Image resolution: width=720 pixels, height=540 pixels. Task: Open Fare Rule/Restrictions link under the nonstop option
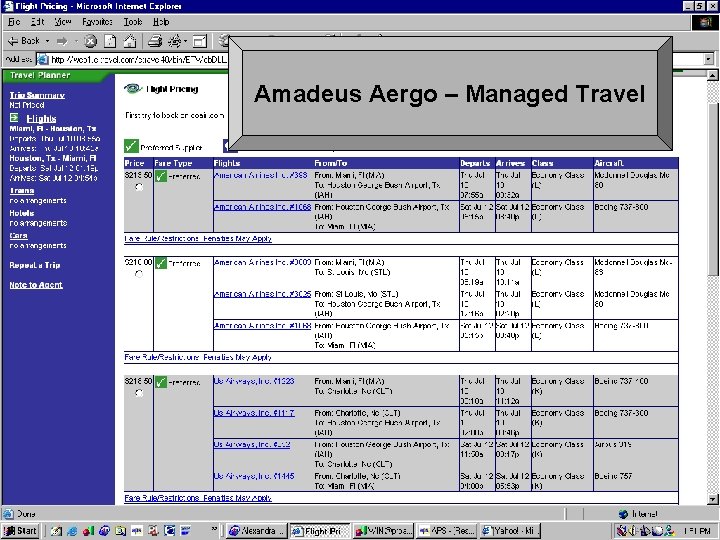198,239
